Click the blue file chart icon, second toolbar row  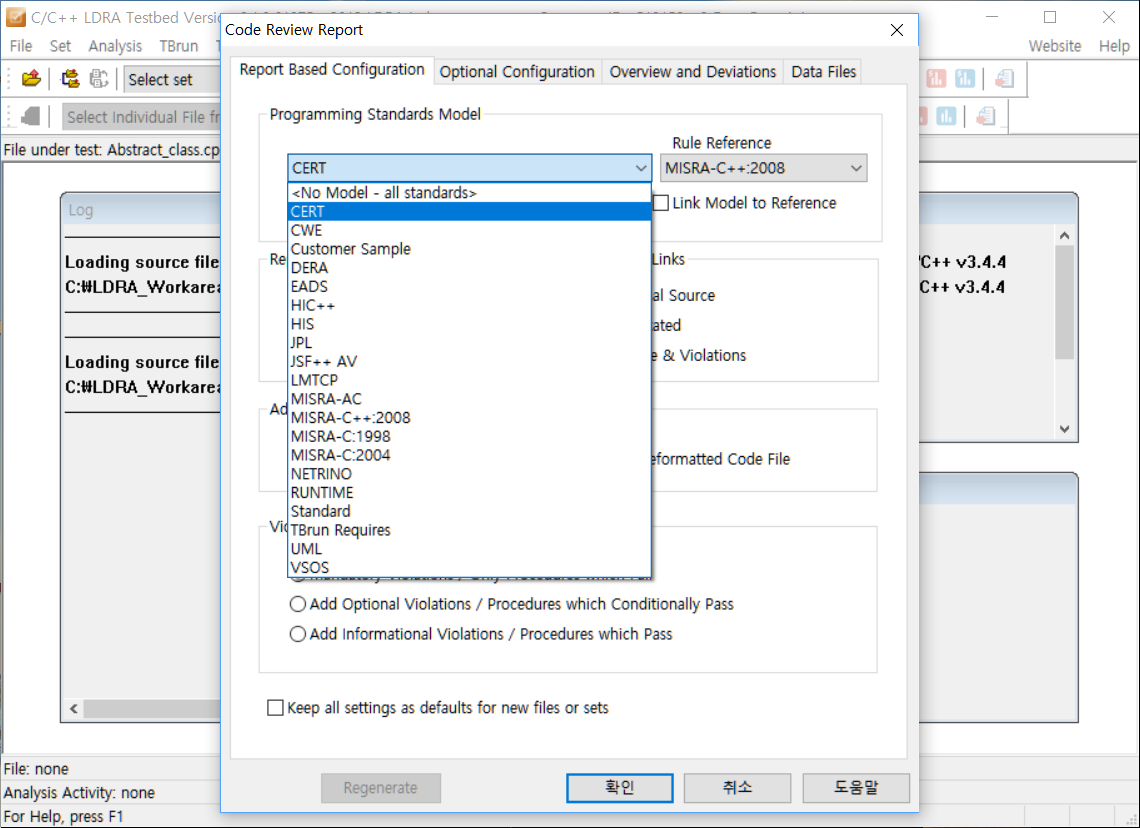tap(946, 116)
